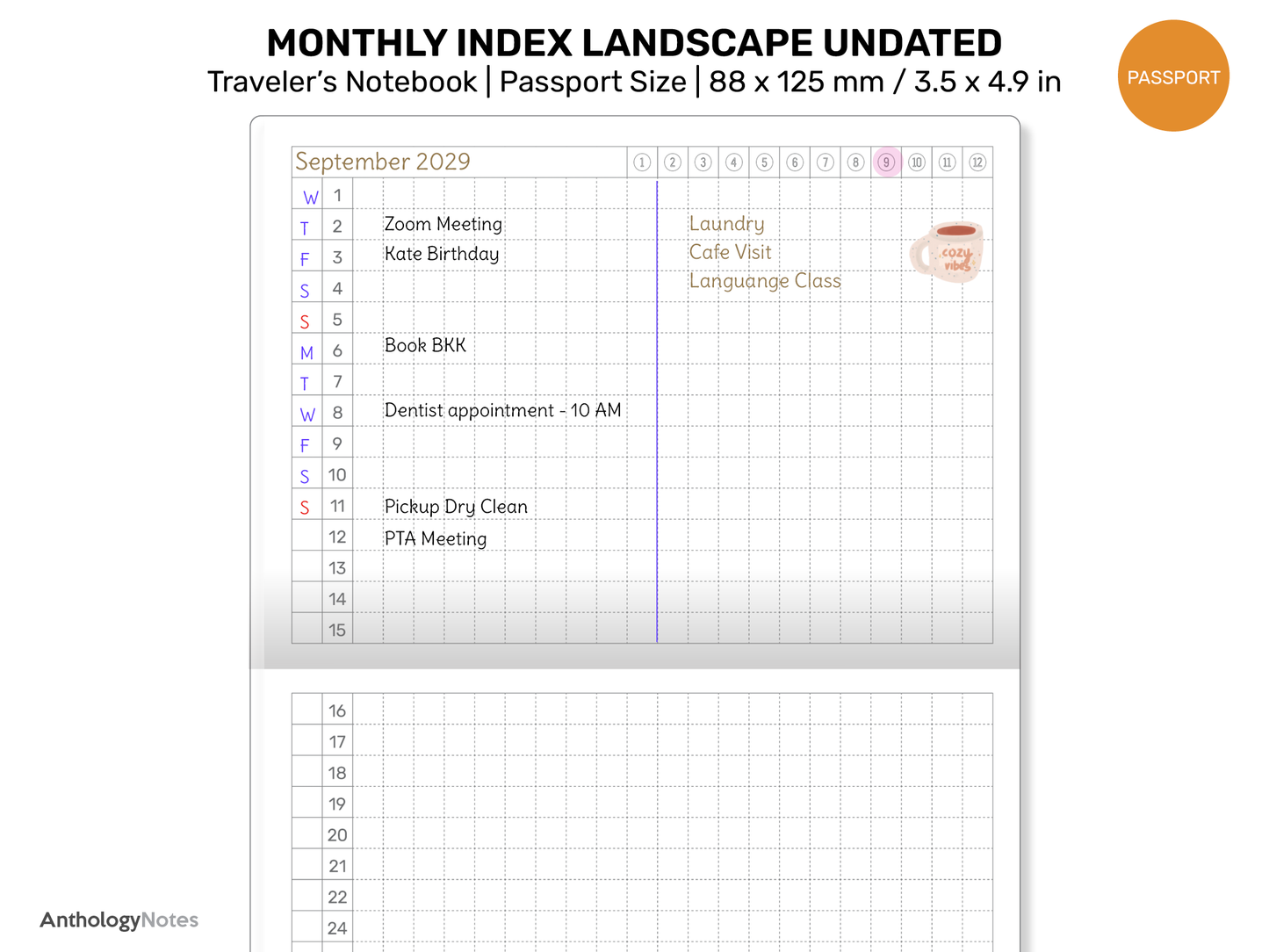Click month index circle 8

click(855, 162)
